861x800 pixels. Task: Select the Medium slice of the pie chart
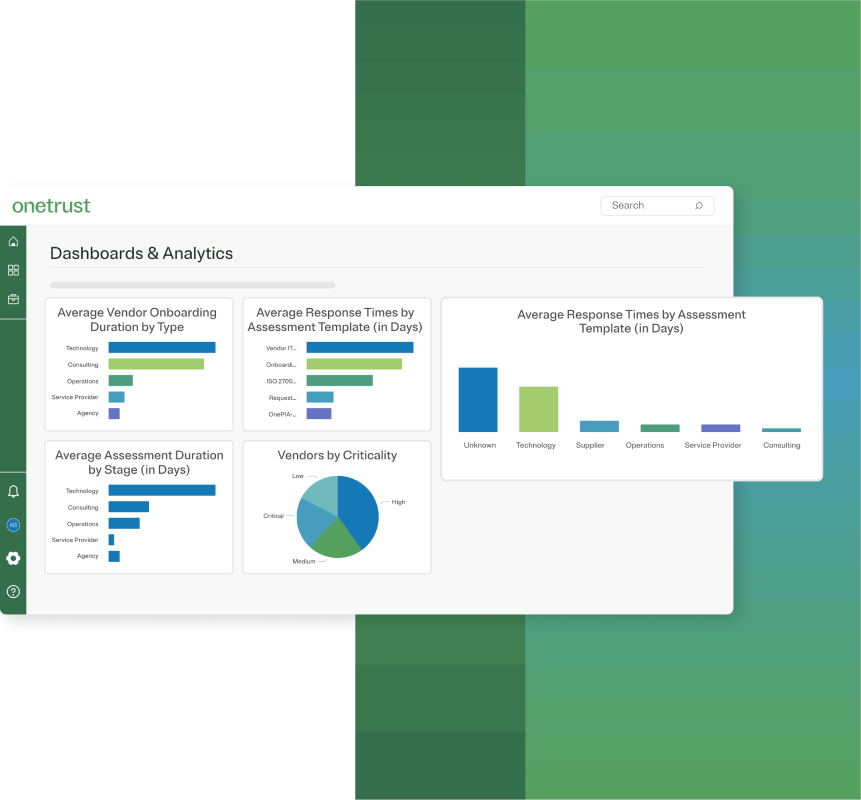[336, 541]
